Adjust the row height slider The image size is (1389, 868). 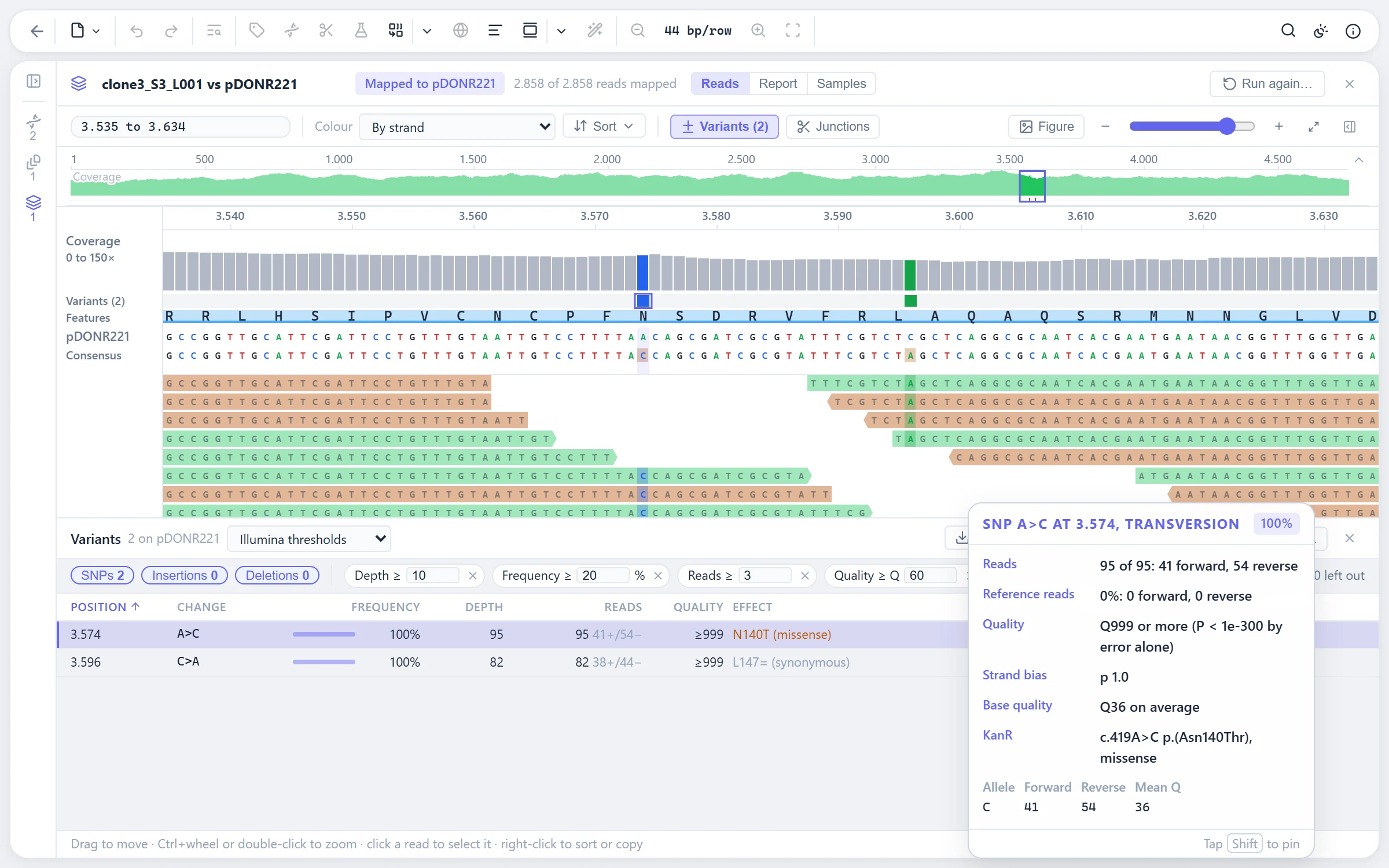1192,126
